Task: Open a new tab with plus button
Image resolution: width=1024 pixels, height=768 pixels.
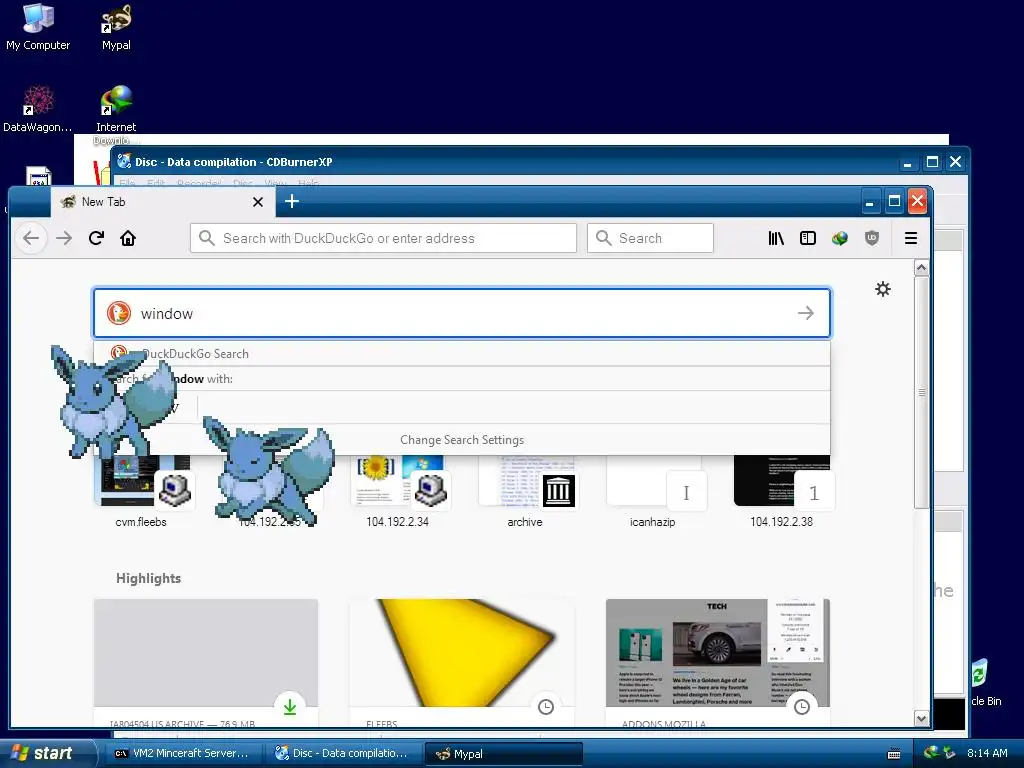Action: pyautogui.click(x=292, y=201)
